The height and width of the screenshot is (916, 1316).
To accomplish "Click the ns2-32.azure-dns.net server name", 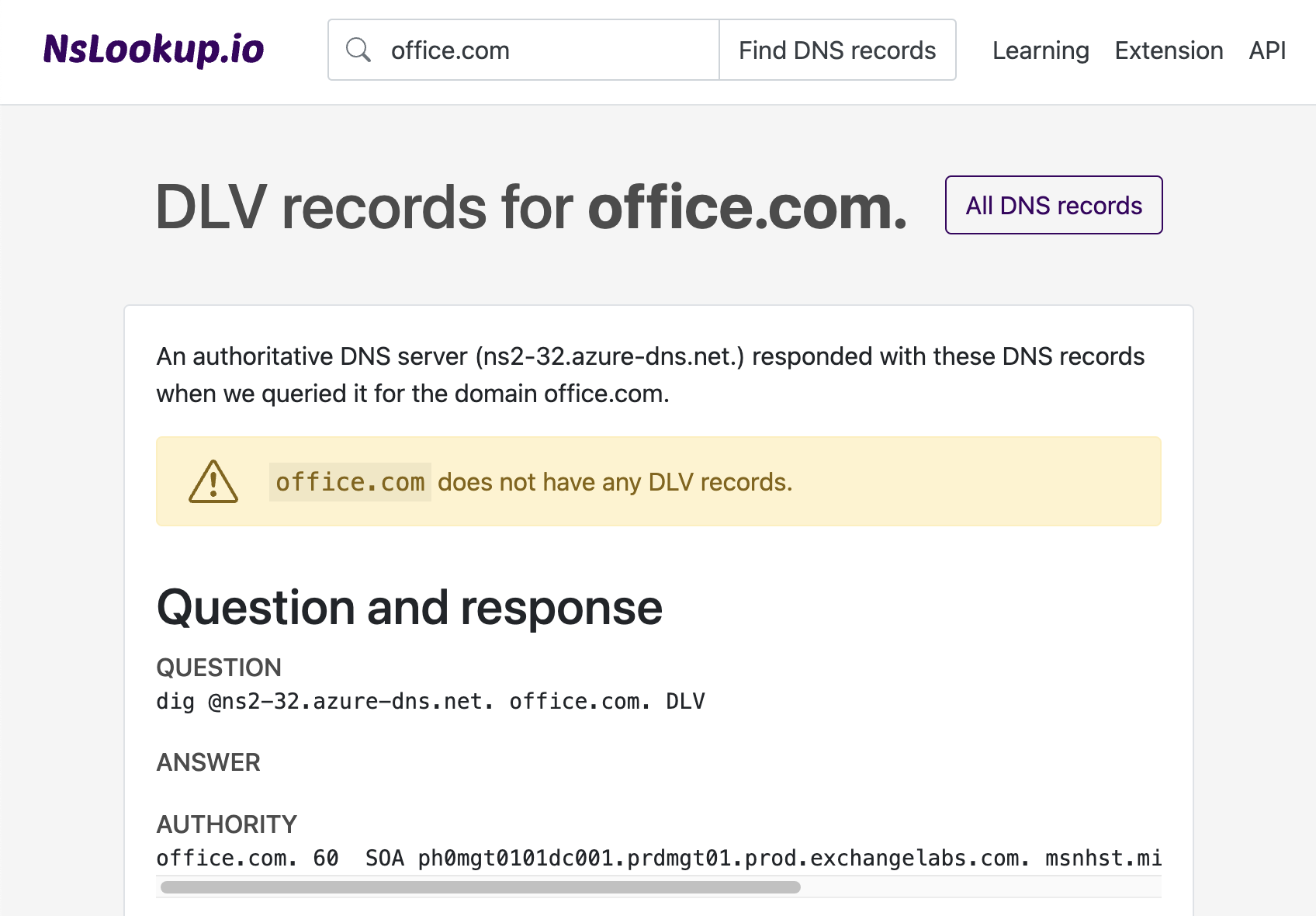I will tap(610, 356).
